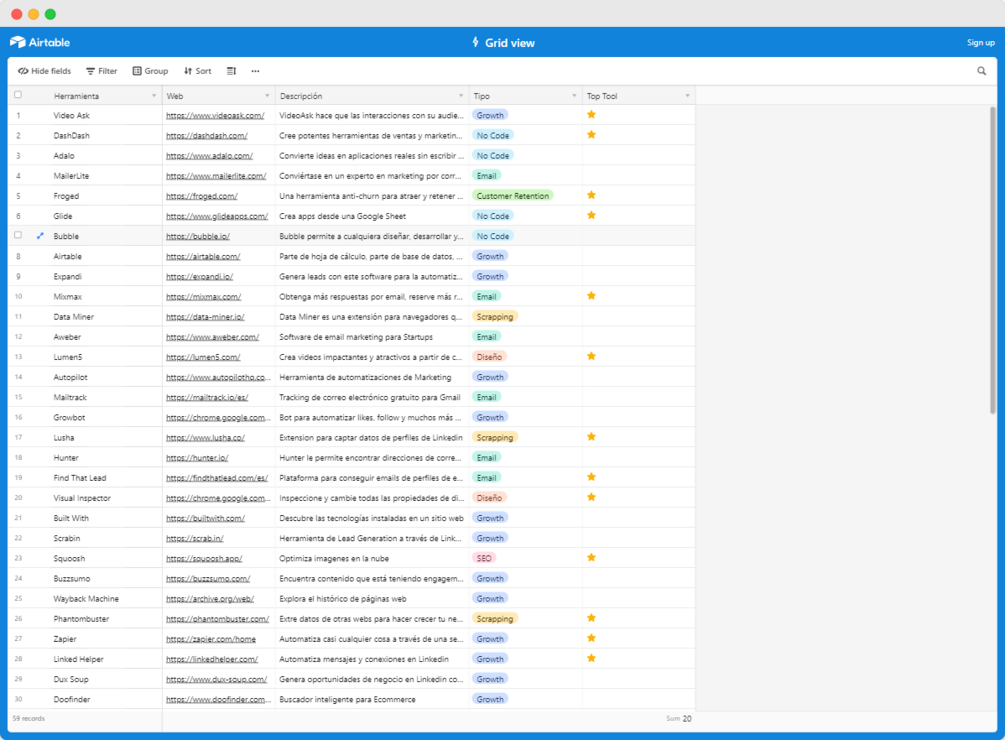This screenshot has height=740, width=1005.
Task: Click the star in the Glide row
Action: click(591, 215)
